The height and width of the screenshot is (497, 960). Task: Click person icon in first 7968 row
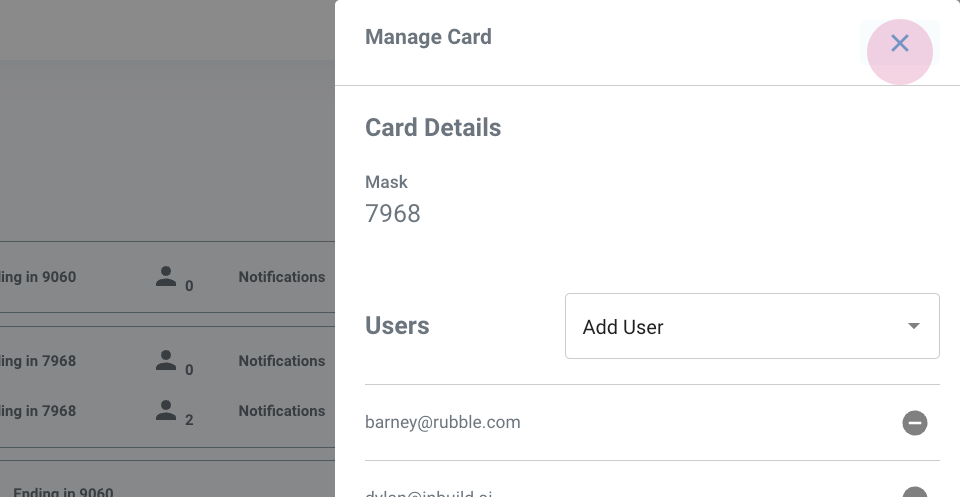point(166,361)
